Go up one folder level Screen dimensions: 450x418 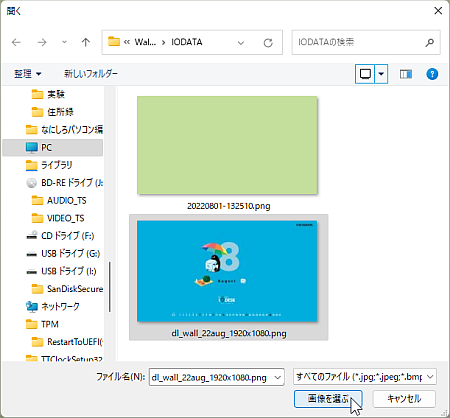(86, 42)
